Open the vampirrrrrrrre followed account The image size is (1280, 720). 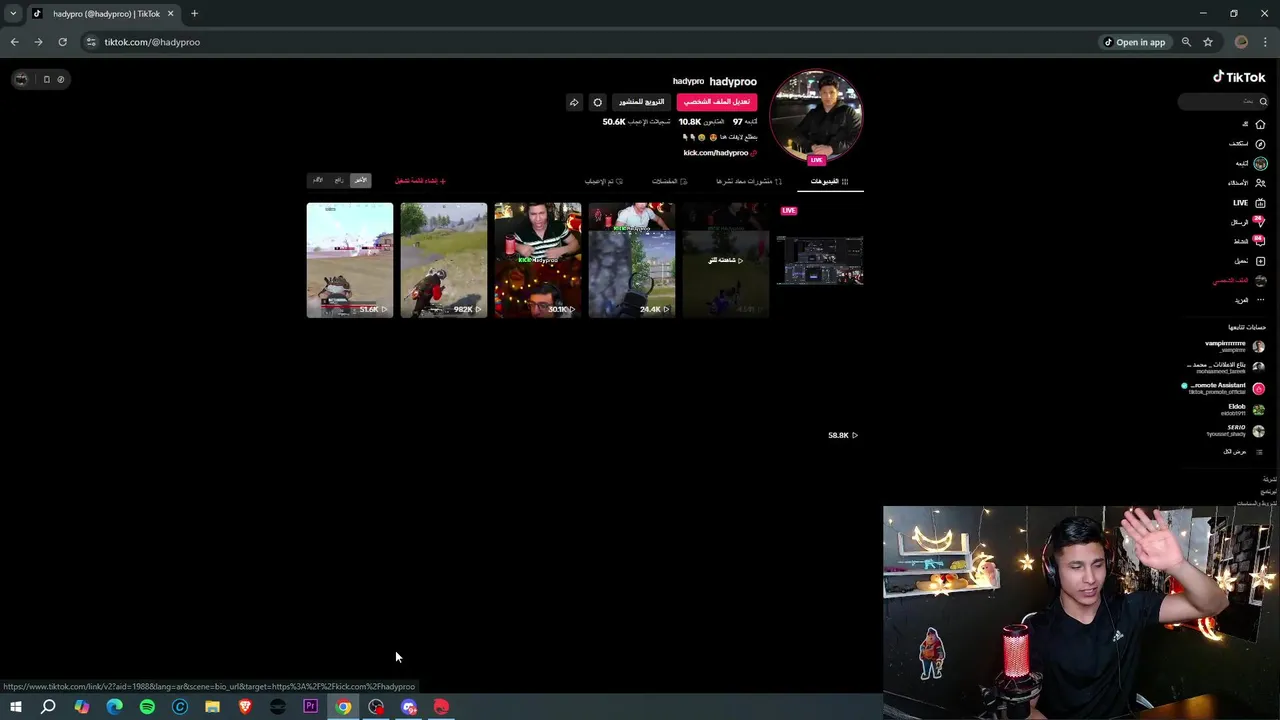1236,346
